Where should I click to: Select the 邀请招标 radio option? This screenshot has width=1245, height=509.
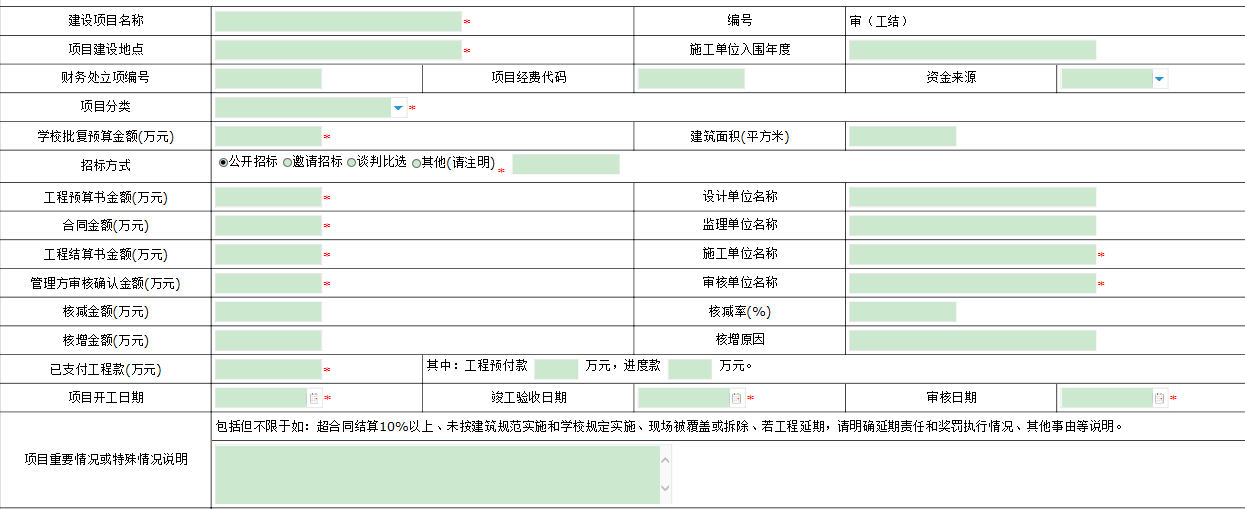pyautogui.click(x=288, y=162)
